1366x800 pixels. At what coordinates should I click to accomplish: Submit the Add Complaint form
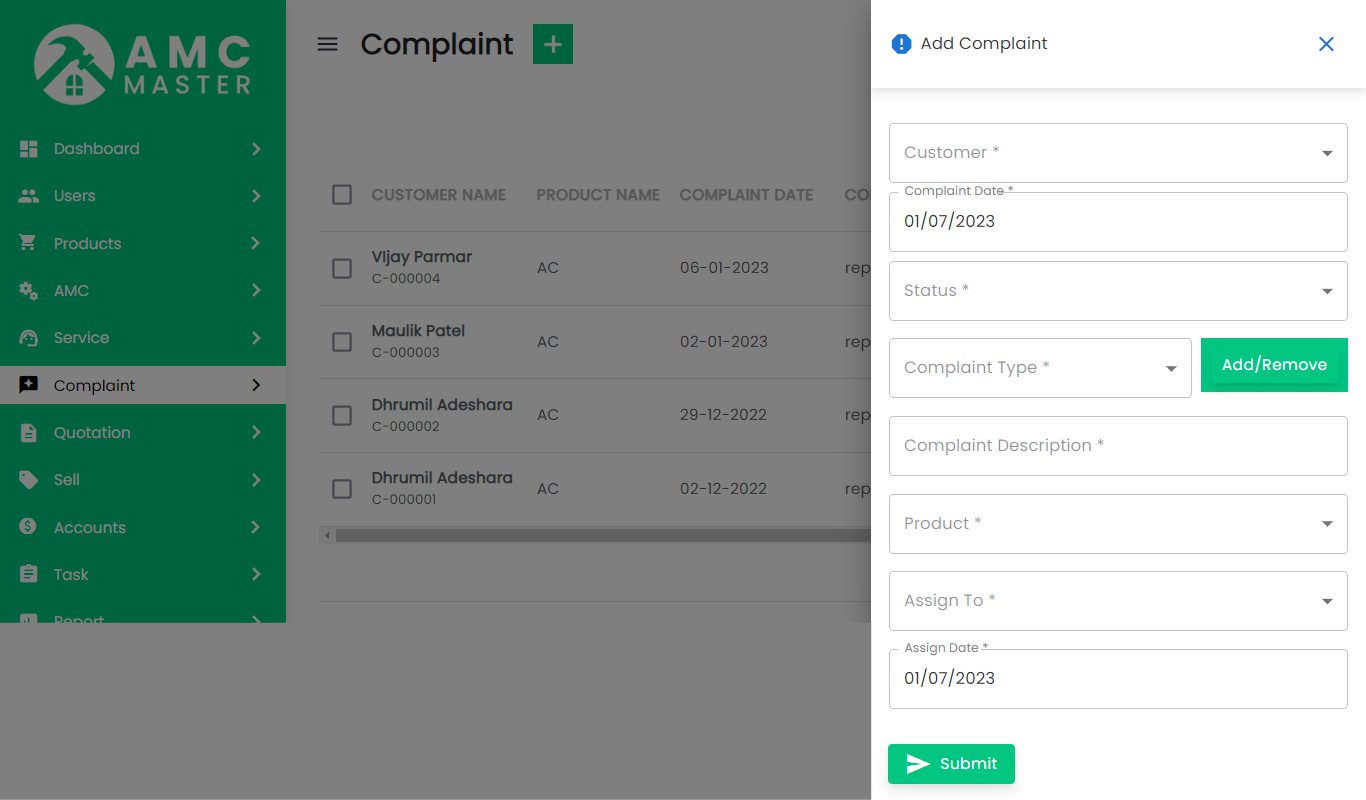pyautogui.click(x=951, y=763)
